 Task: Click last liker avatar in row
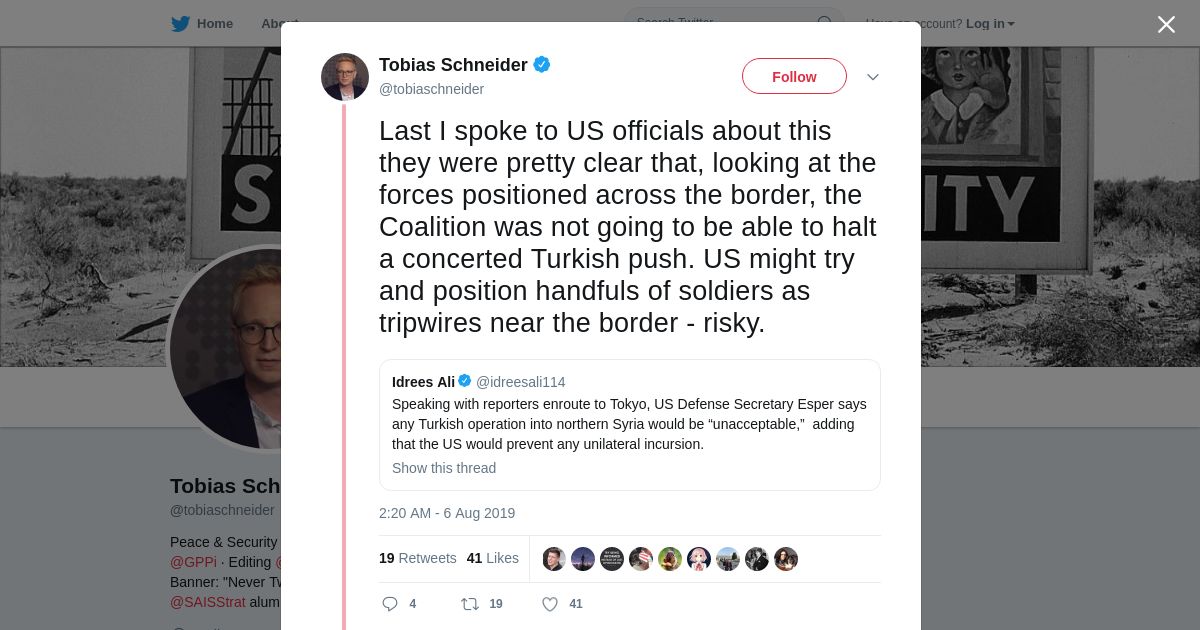[786, 559]
